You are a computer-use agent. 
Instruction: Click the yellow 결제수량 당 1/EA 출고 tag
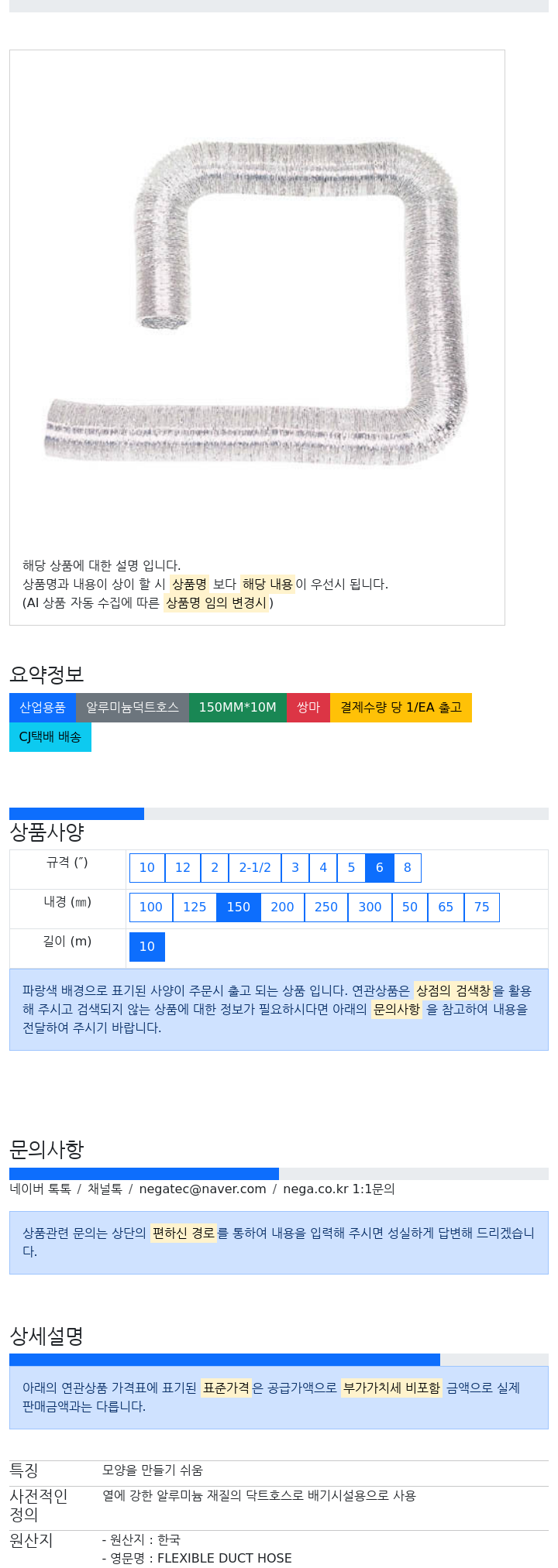(401, 708)
